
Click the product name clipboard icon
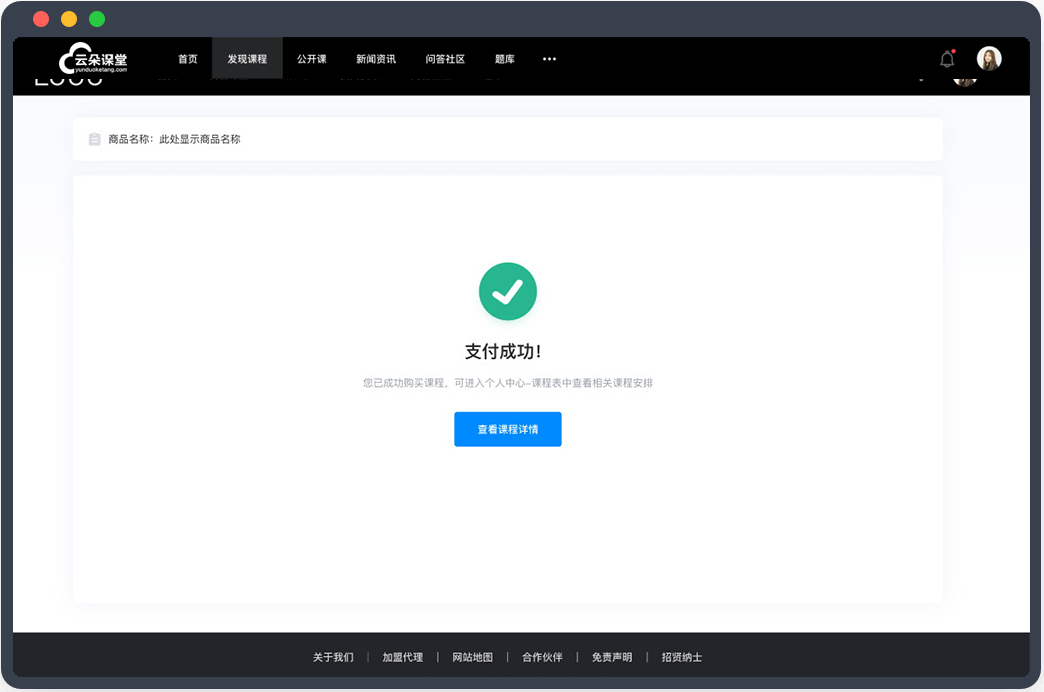click(95, 139)
